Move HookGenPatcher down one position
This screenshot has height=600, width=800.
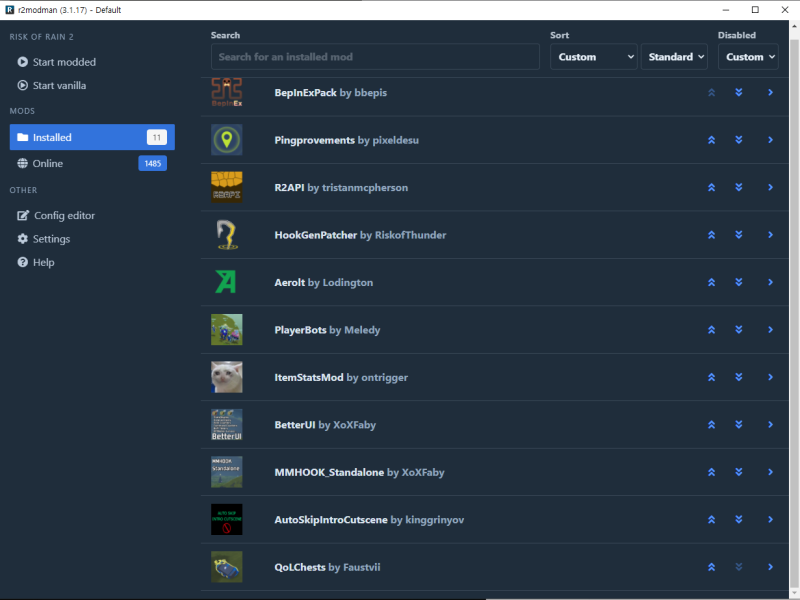click(x=738, y=235)
